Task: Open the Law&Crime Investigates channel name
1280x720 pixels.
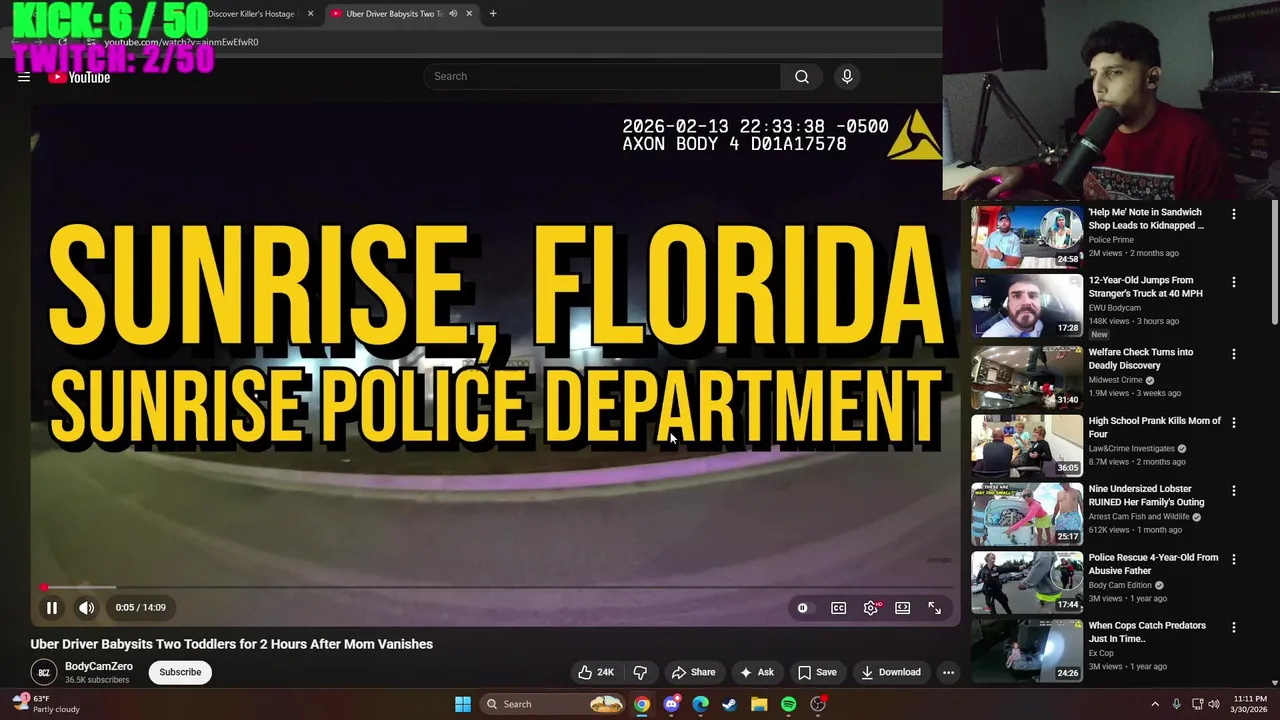Action: click(x=1131, y=449)
